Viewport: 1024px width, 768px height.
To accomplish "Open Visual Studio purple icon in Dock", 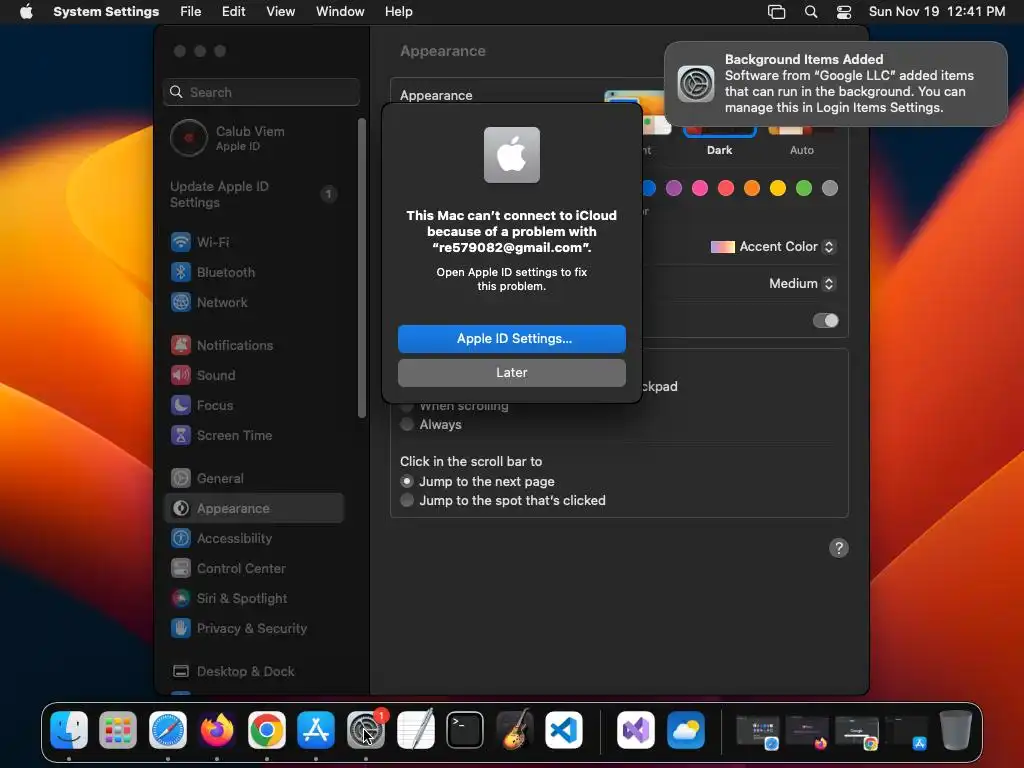I will pyautogui.click(x=636, y=730).
